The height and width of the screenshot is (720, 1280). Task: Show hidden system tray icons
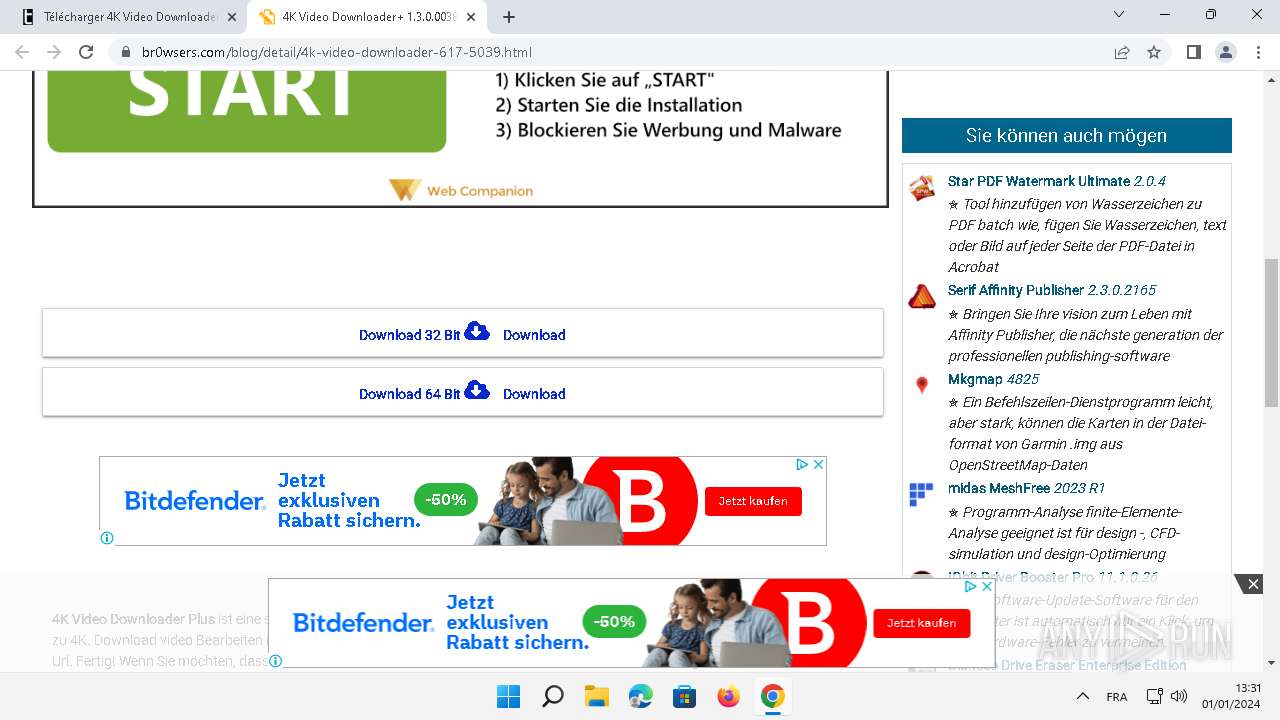[x=1082, y=696]
